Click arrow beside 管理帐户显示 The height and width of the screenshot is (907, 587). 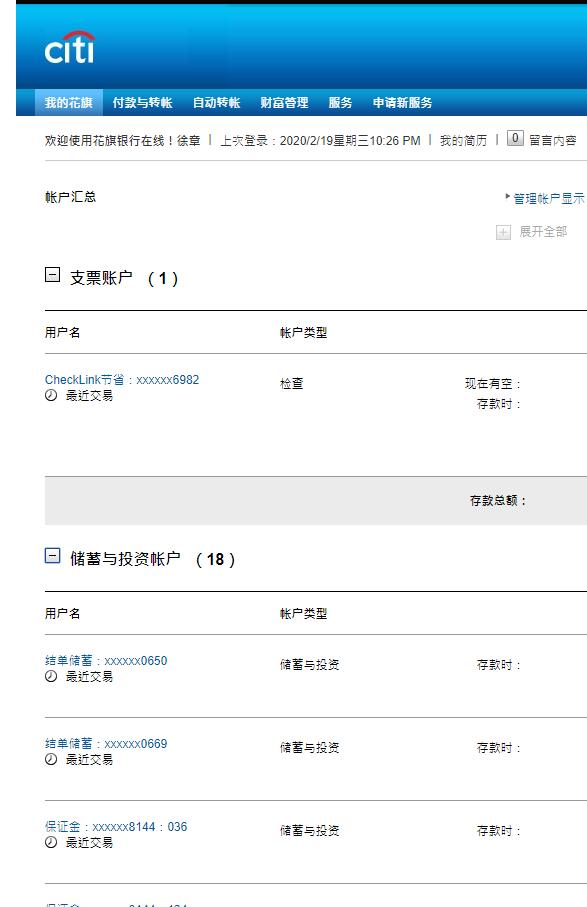click(508, 197)
